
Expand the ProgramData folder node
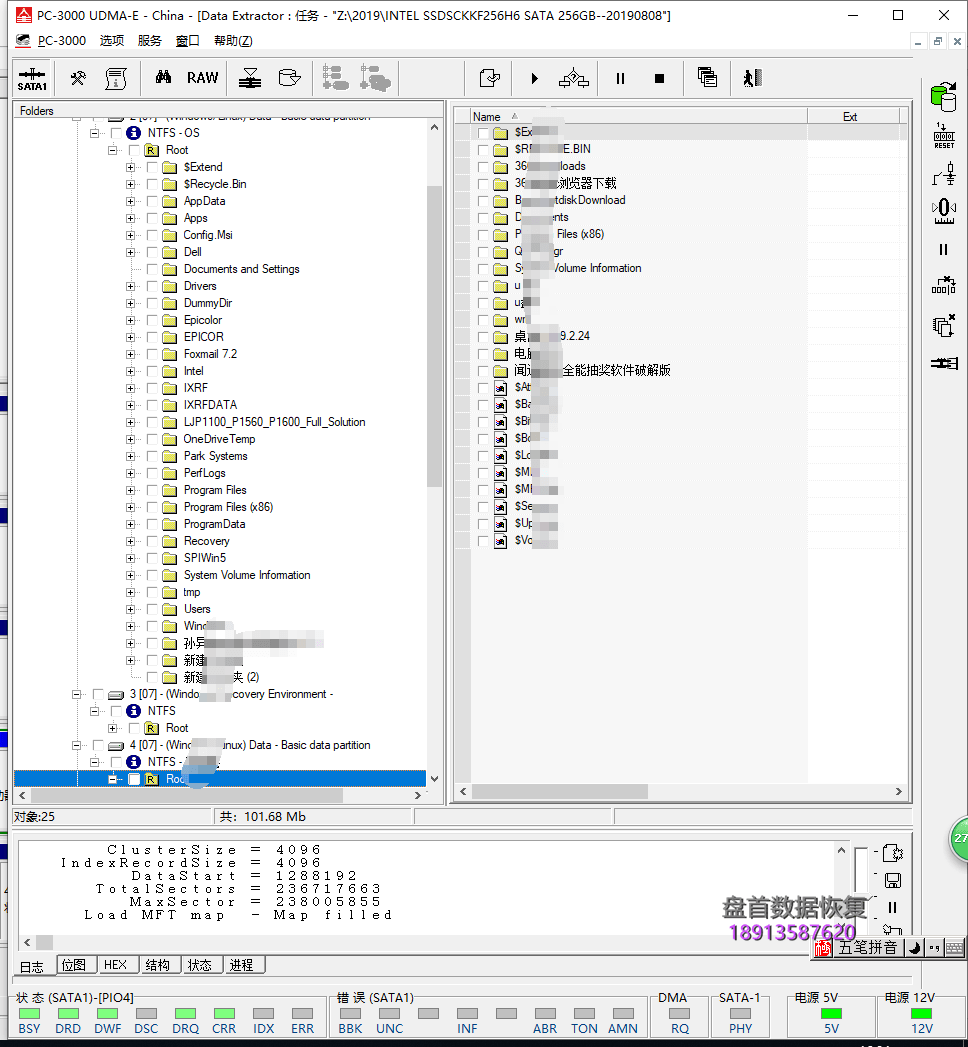click(131, 524)
